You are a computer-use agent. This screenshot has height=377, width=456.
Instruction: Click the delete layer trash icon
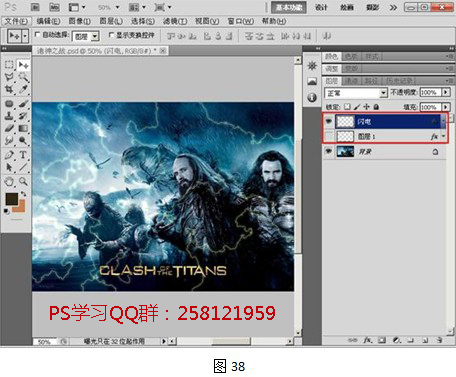(x=439, y=340)
